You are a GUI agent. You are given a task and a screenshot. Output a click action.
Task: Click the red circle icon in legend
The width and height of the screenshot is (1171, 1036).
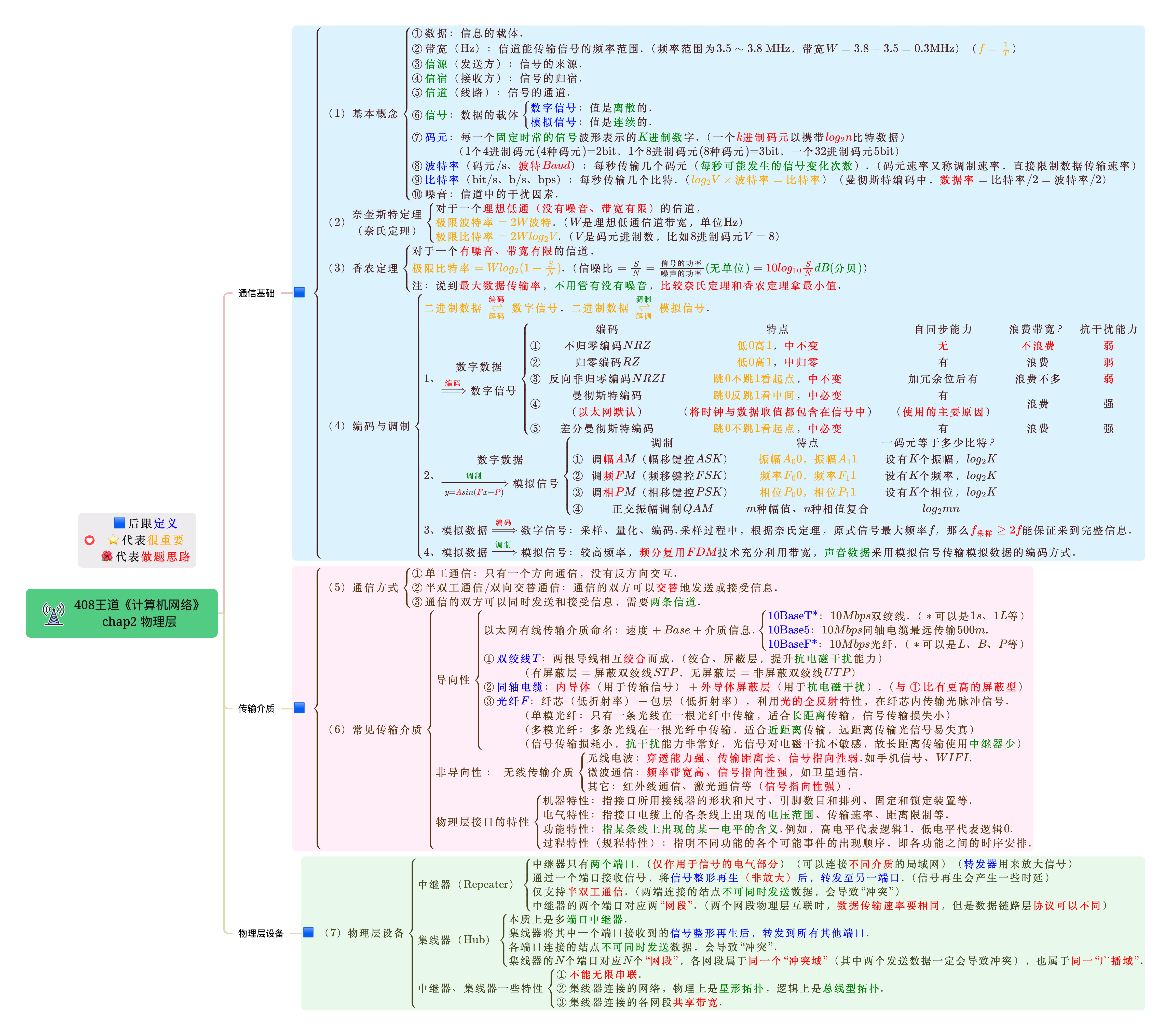tap(89, 540)
